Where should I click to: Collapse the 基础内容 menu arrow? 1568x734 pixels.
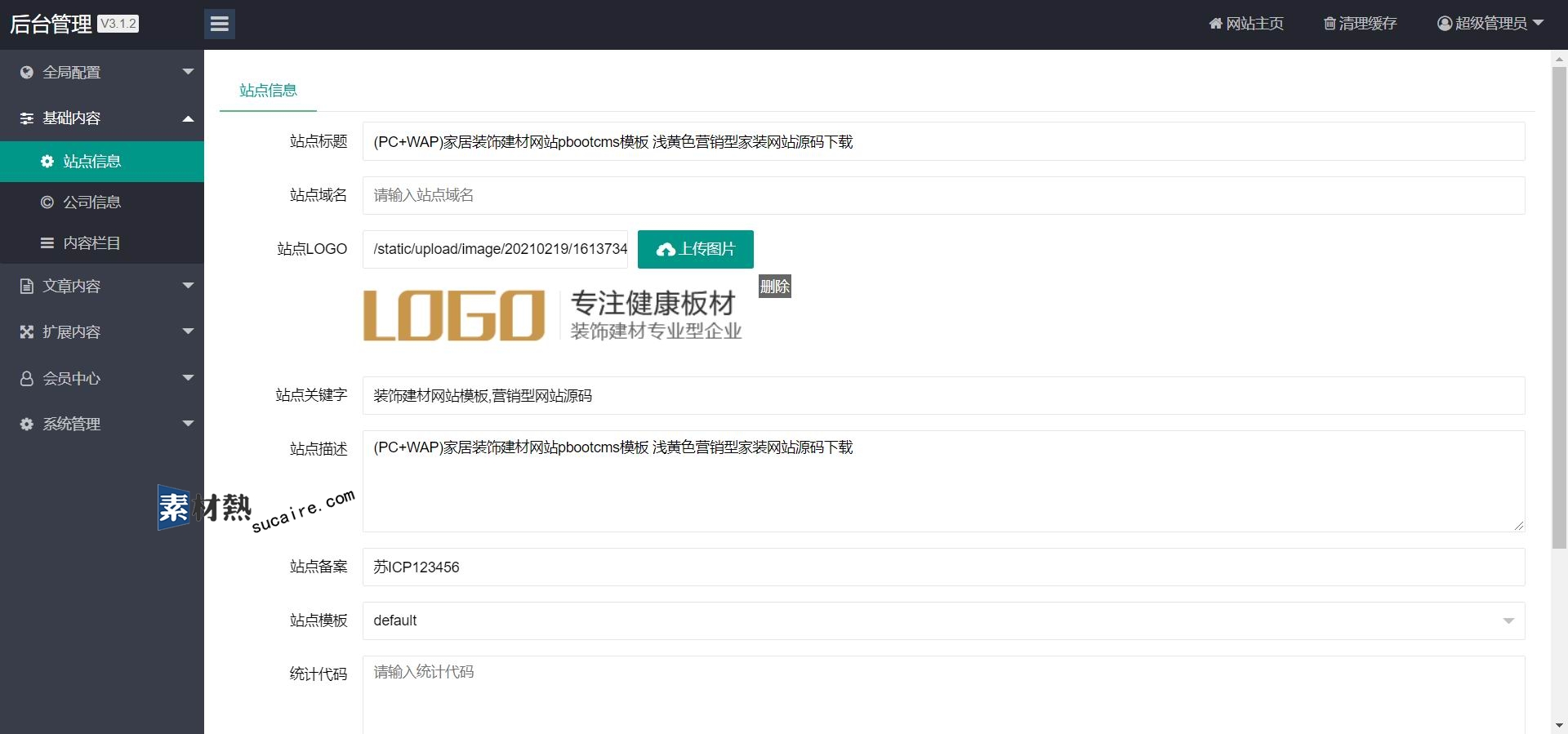tap(188, 118)
